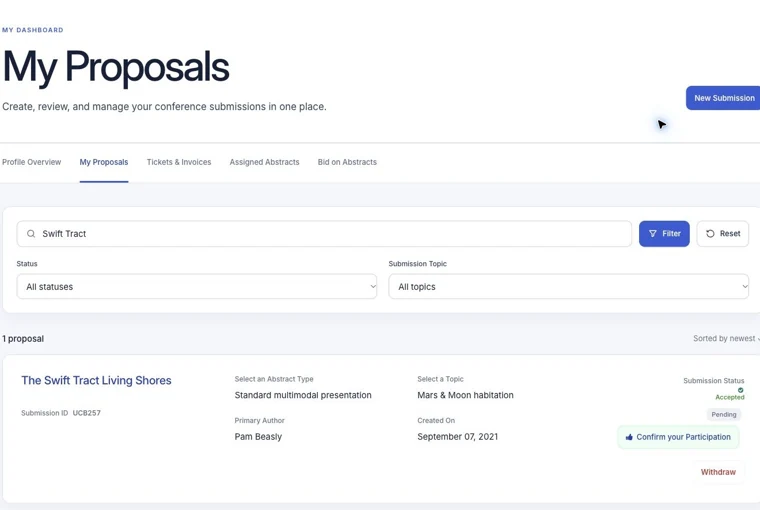Click the 1 proposal count text
760x510 pixels.
pos(23,339)
